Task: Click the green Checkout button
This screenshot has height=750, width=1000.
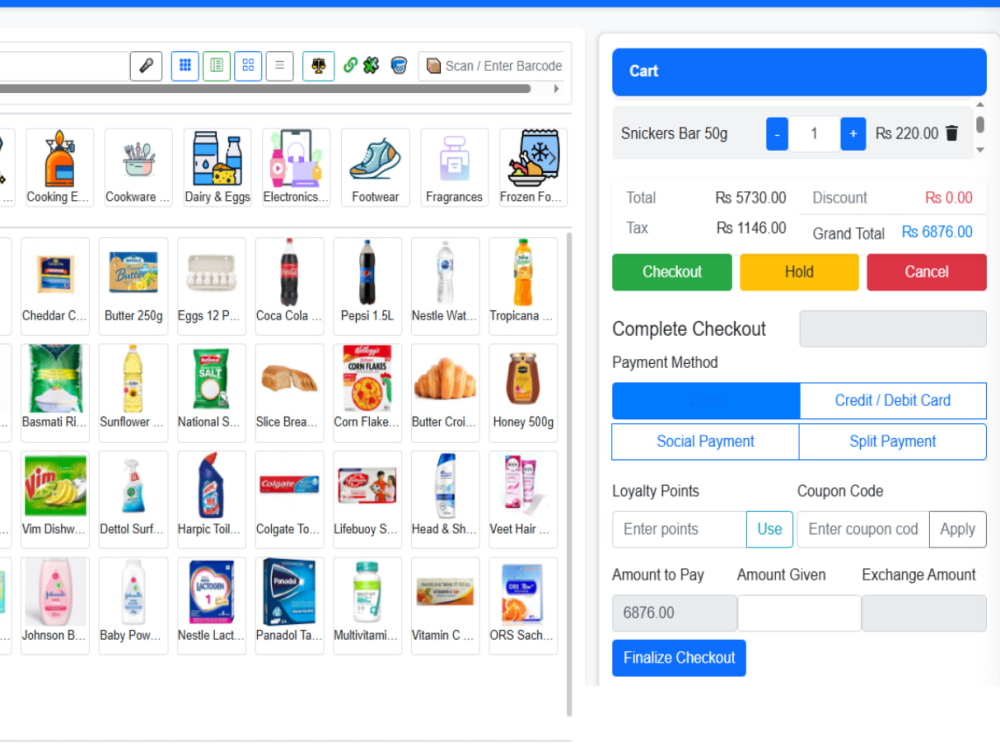Action: point(672,272)
